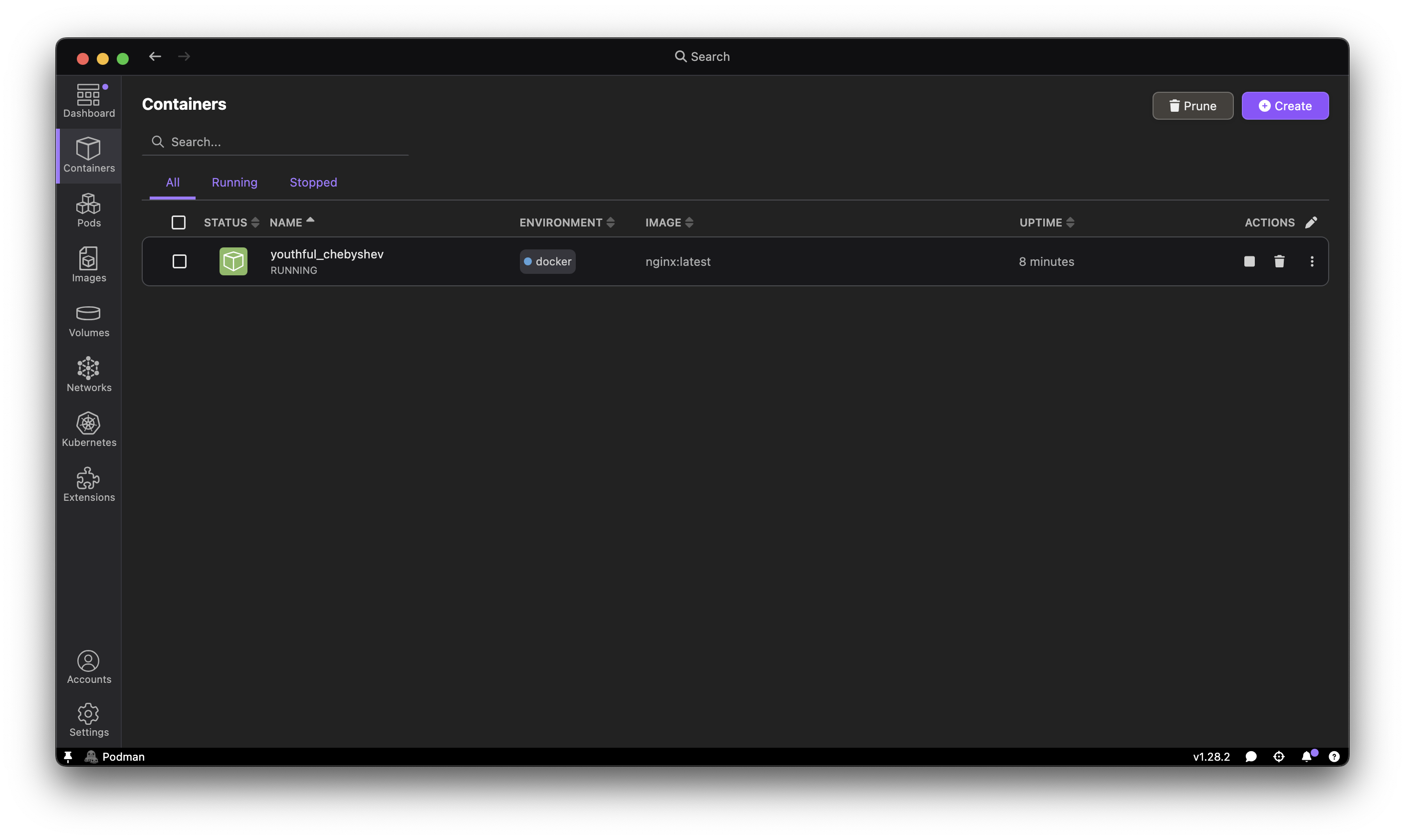This screenshot has height=840, width=1405.
Task: Click the pencil icon next to ACTIONS
Action: click(x=1311, y=222)
